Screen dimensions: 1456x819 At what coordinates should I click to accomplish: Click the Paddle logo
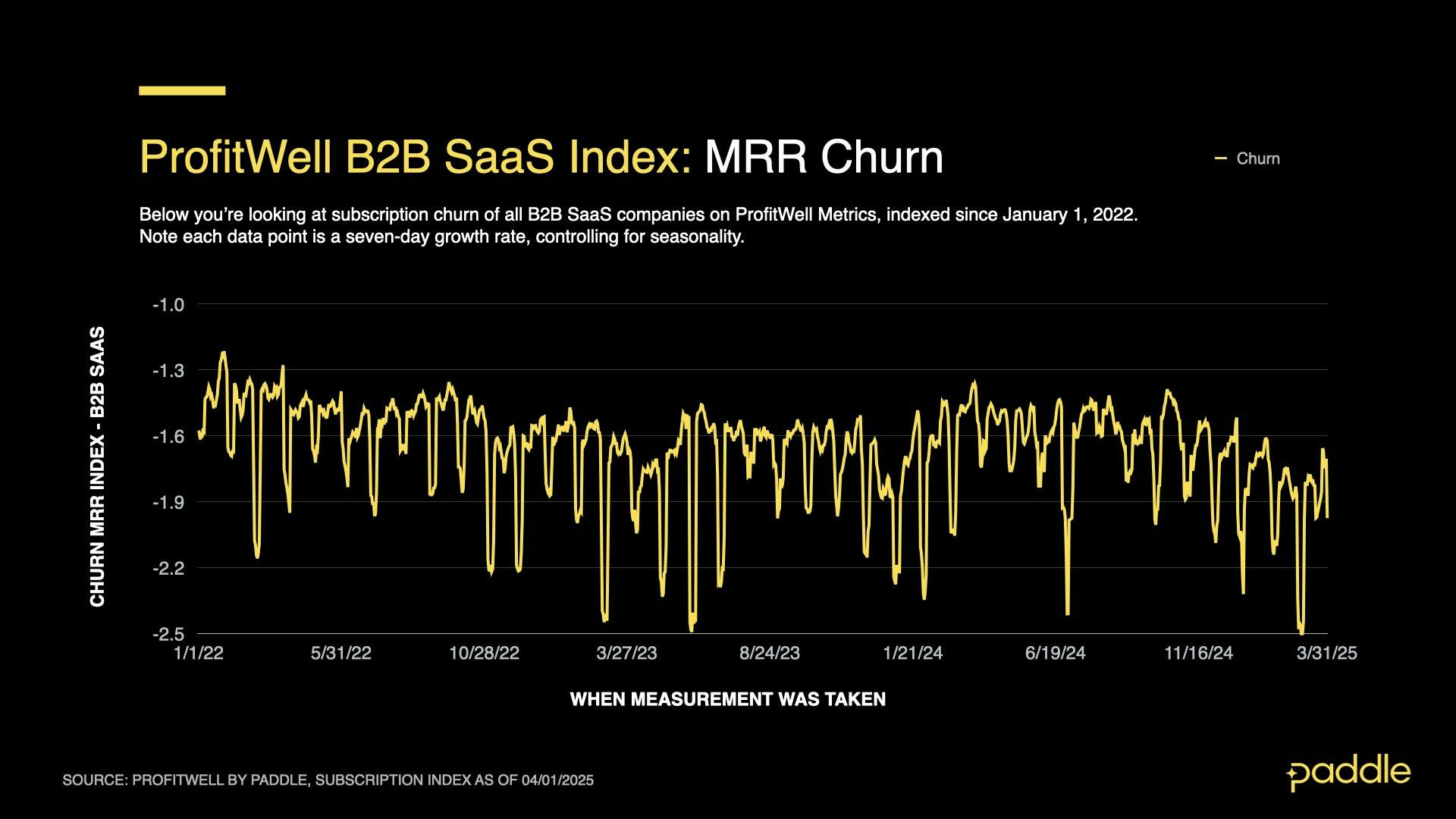1348,773
